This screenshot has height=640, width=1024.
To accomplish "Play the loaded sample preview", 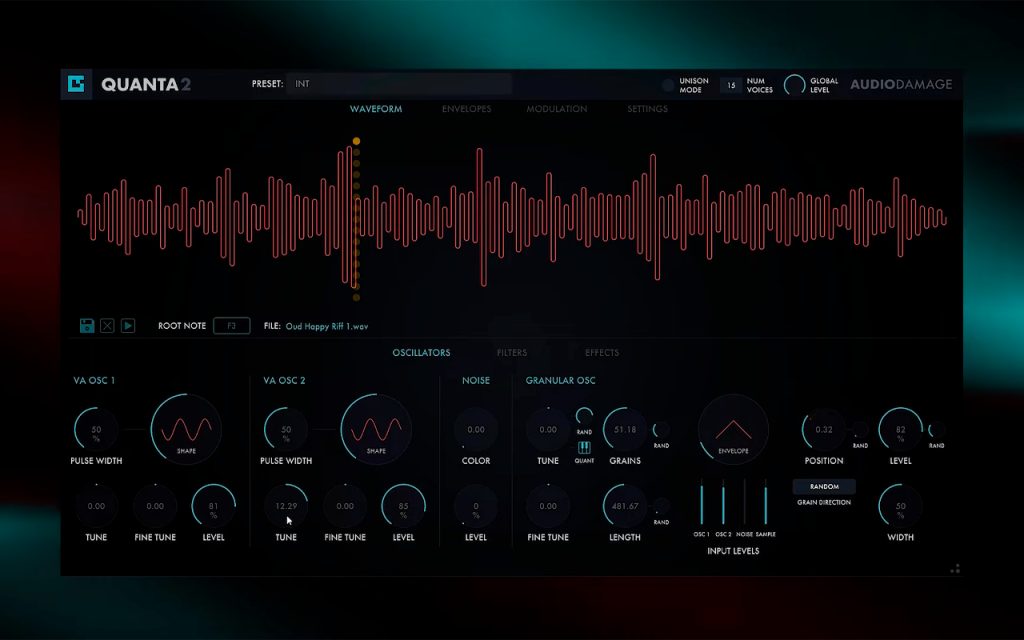I will tap(128, 325).
